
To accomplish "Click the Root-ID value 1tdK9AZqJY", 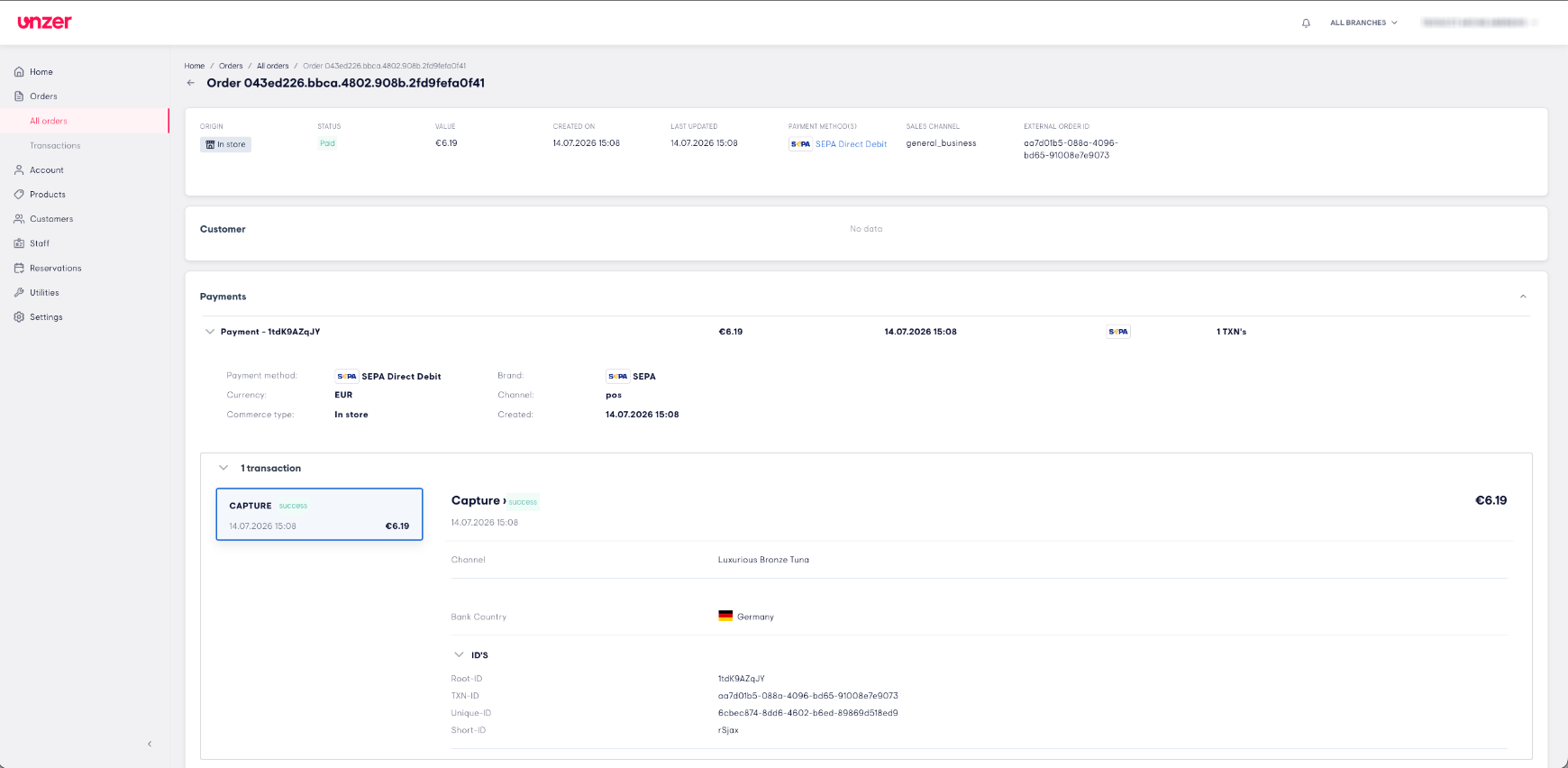I will point(741,679).
